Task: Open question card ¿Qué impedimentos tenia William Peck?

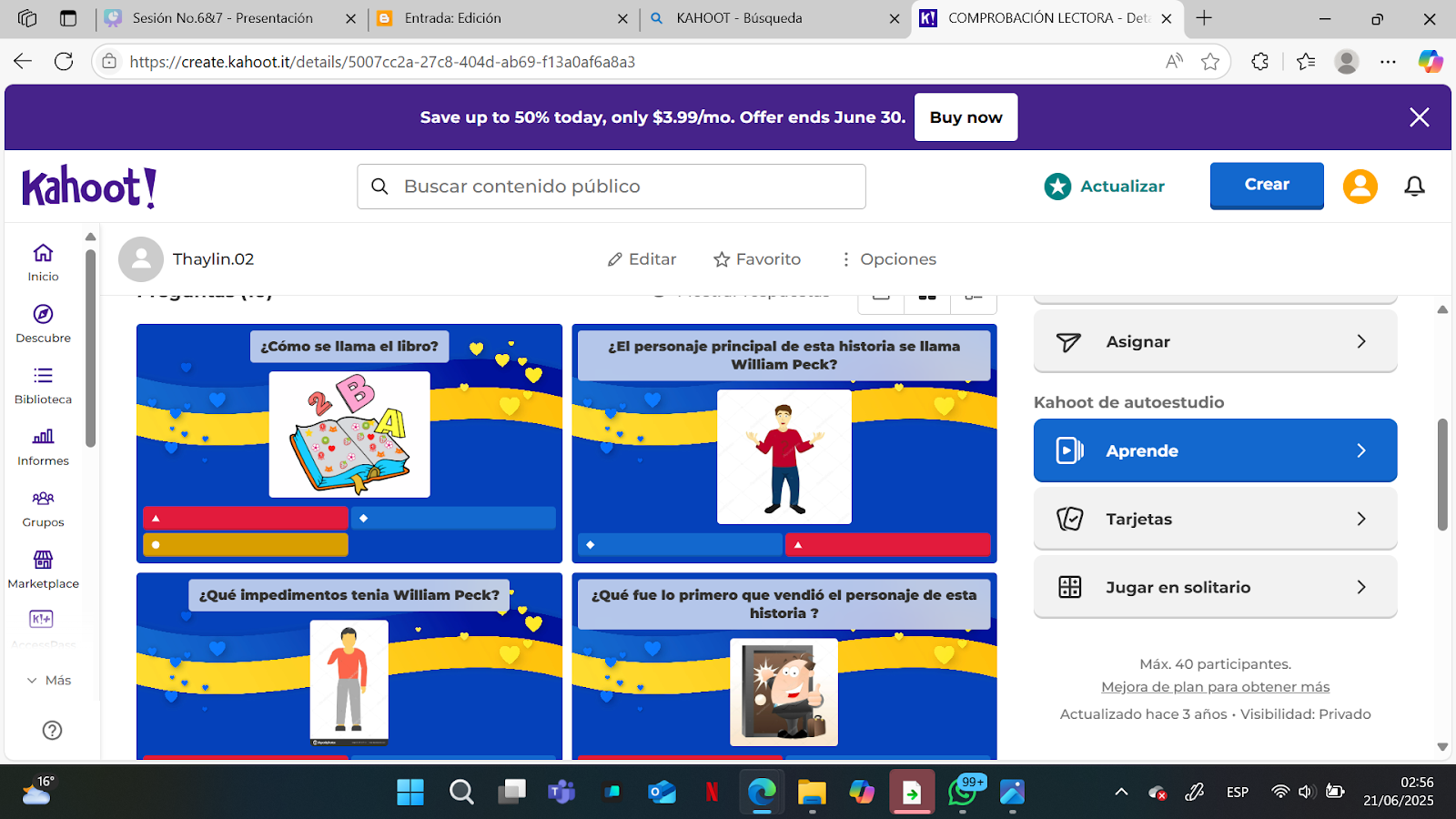Action: click(x=349, y=666)
